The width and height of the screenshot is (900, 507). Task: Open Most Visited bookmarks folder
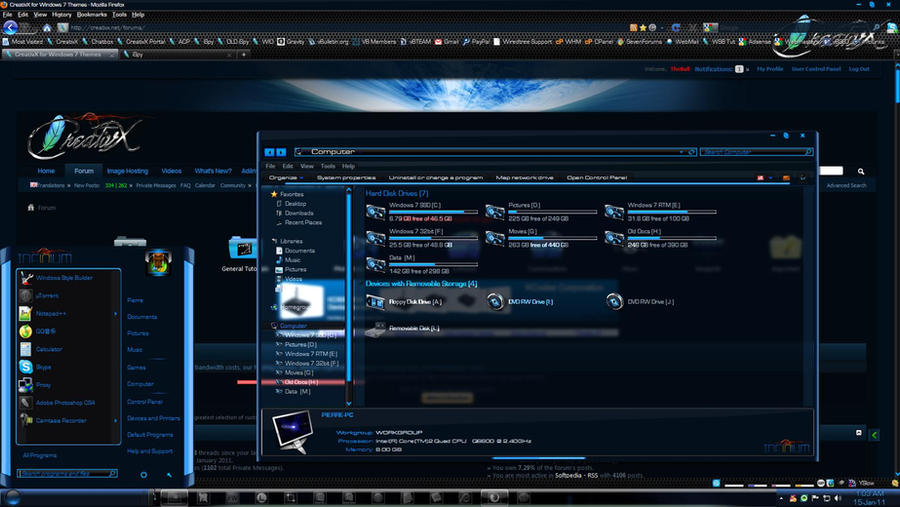23,41
